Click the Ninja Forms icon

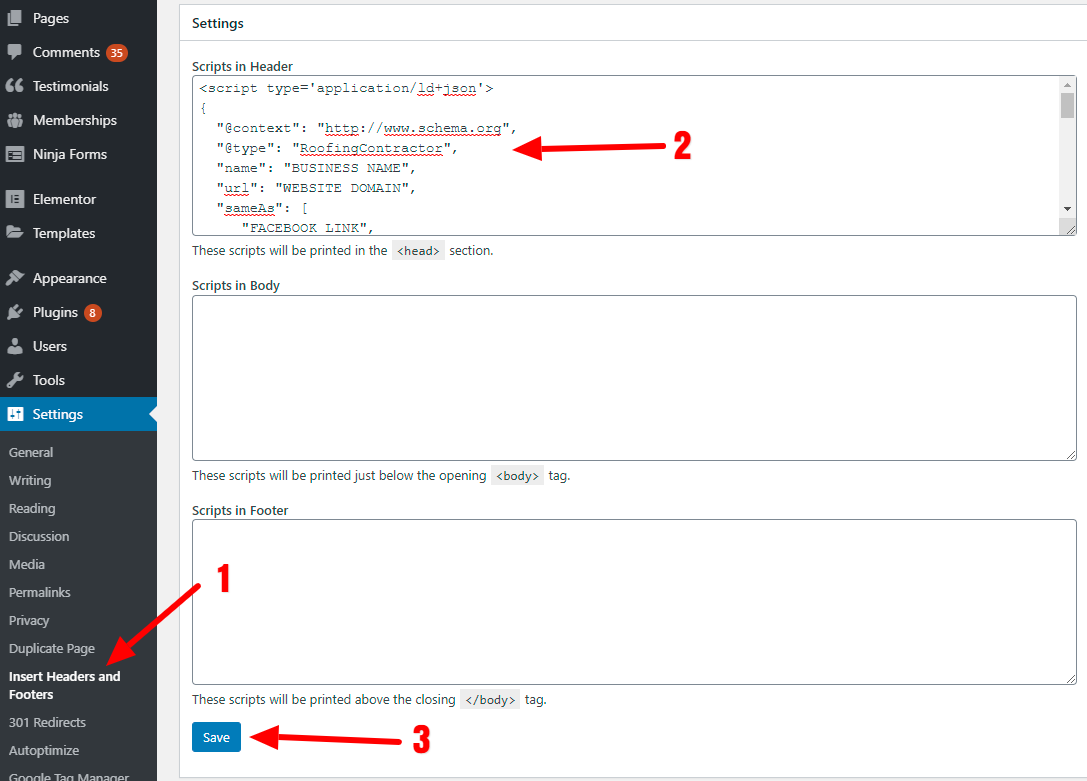(15, 154)
